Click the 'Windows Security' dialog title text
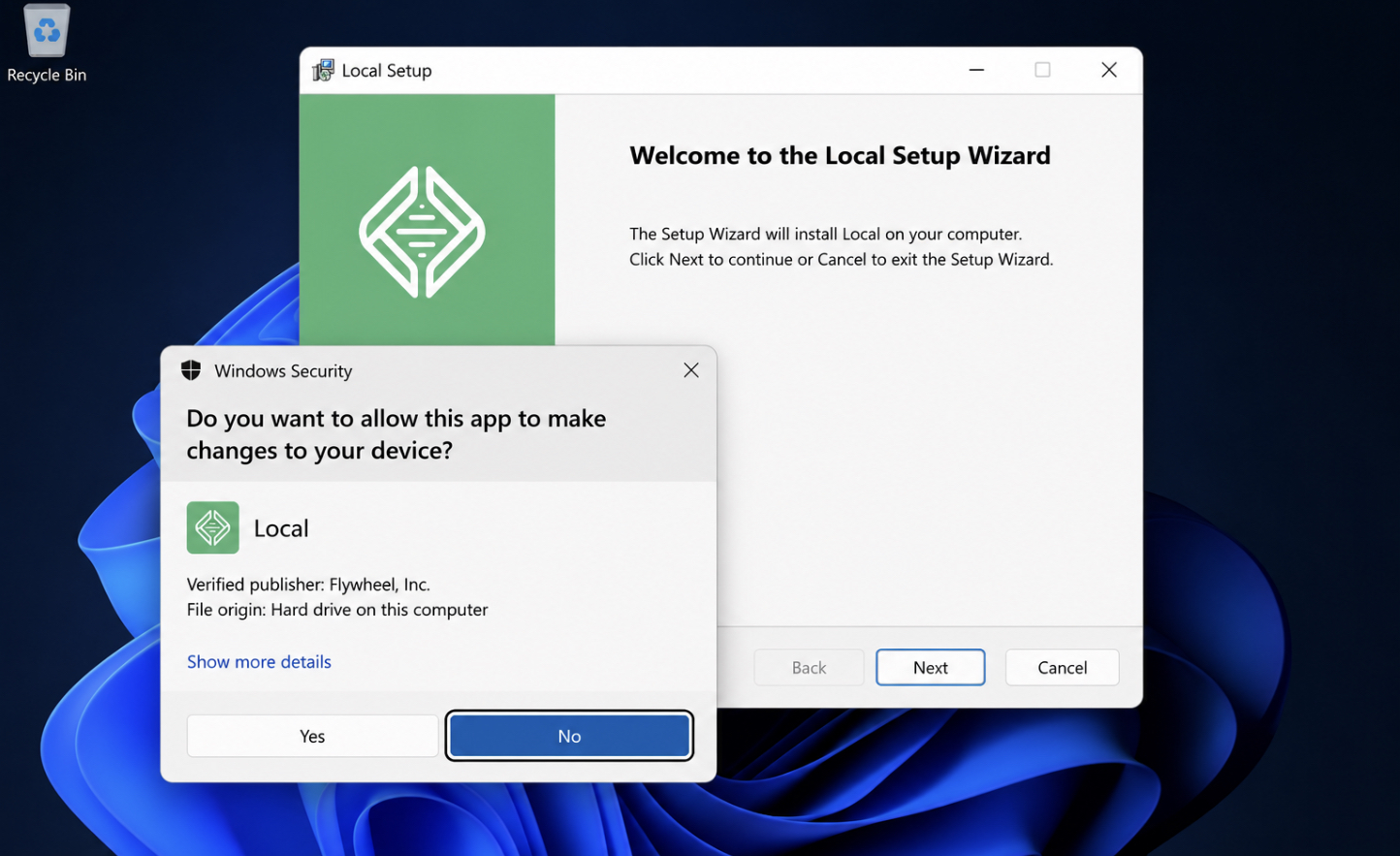The image size is (1400, 856). click(x=283, y=371)
